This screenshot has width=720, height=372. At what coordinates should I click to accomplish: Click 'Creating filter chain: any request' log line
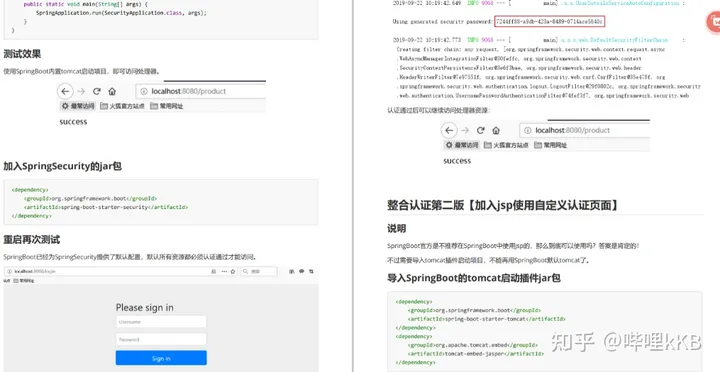(531, 49)
